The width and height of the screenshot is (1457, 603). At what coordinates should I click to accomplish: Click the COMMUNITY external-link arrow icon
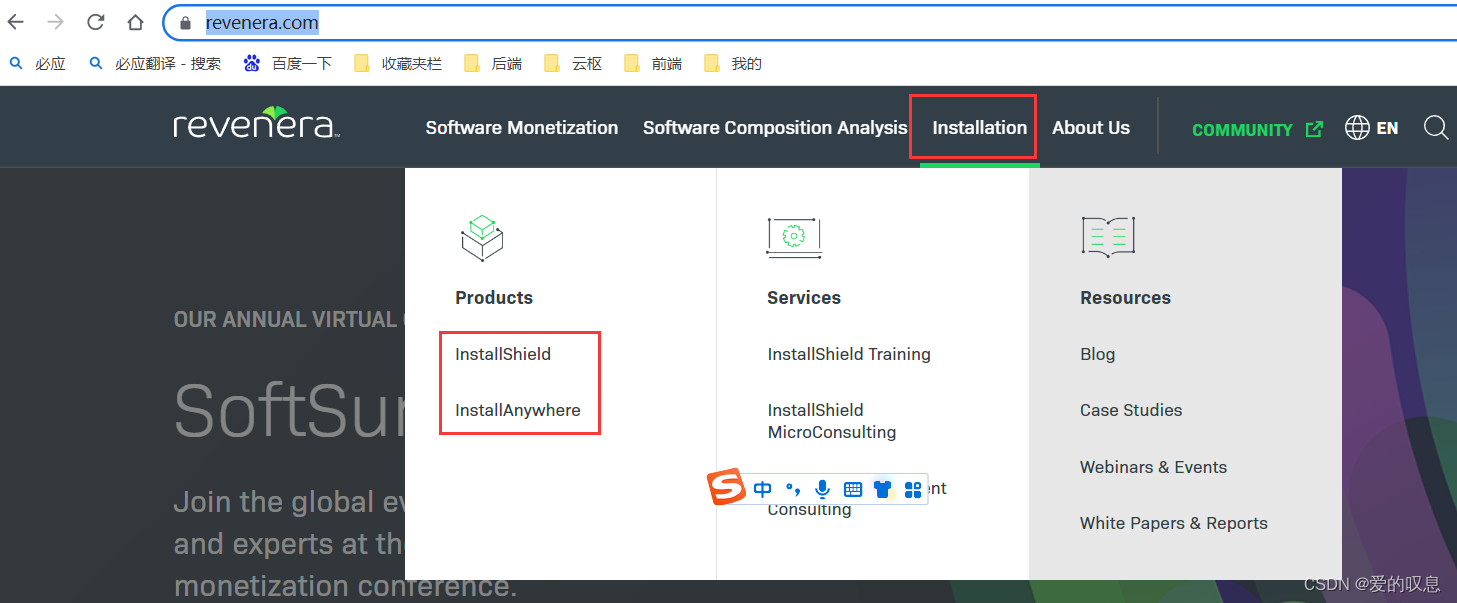tap(1314, 128)
